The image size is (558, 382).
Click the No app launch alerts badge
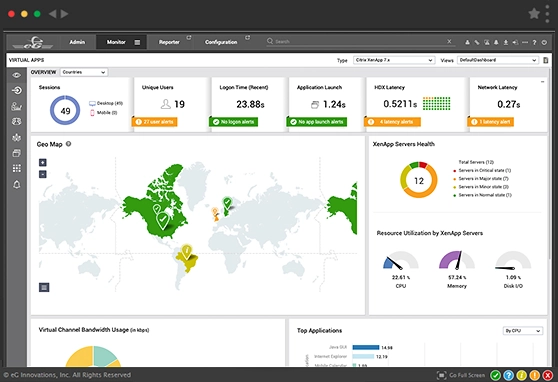coord(317,122)
